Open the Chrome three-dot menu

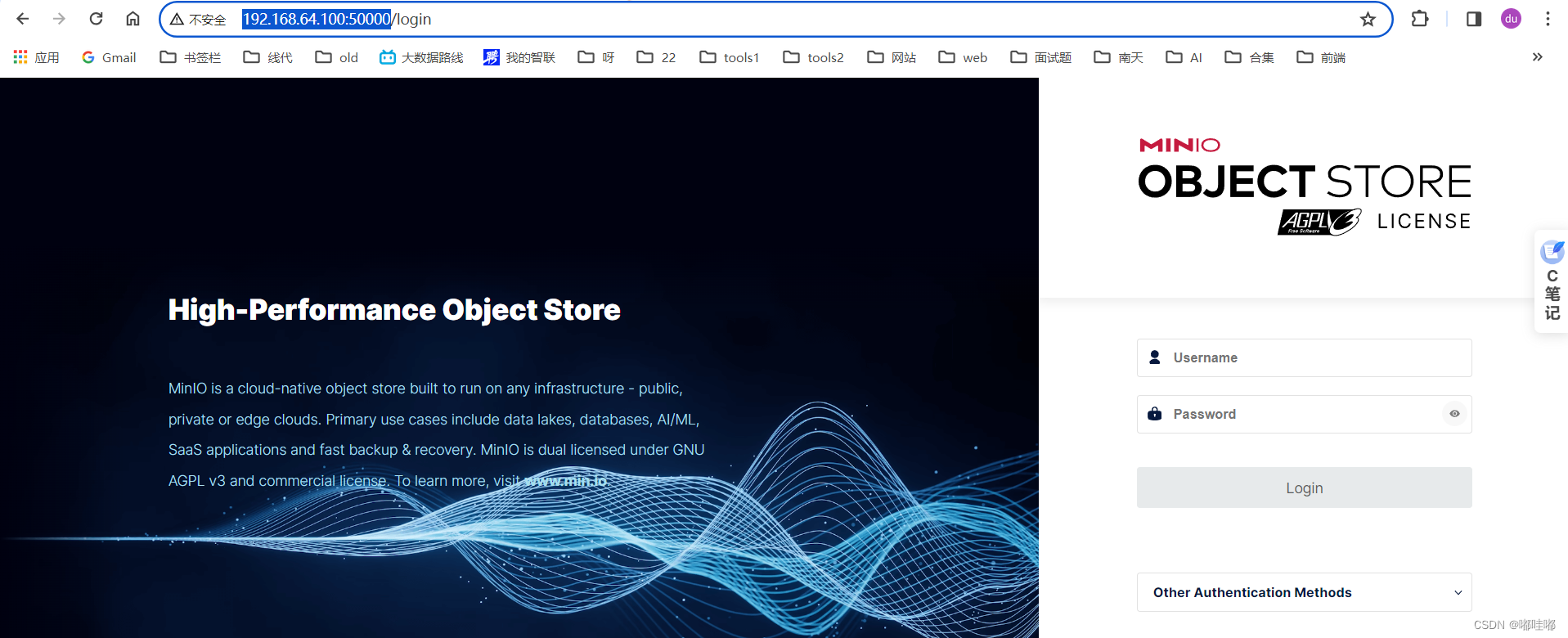click(x=1548, y=19)
